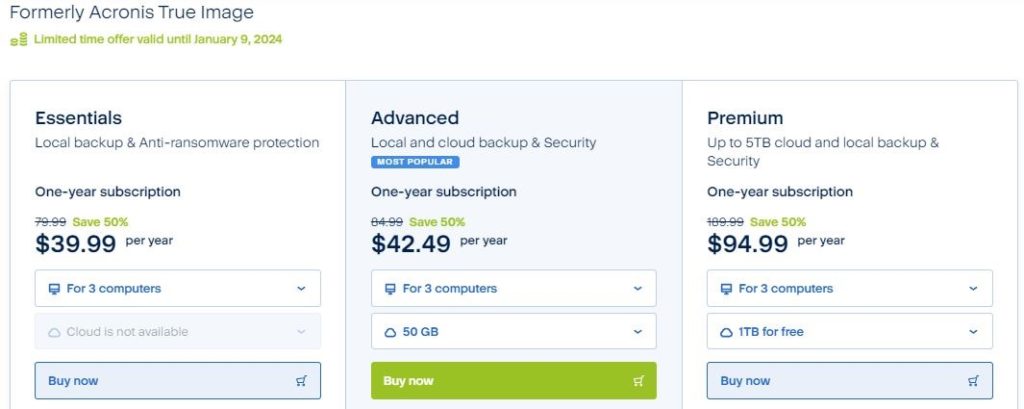
Task: Click the cloud icon beside 50 GB
Action: pos(391,333)
